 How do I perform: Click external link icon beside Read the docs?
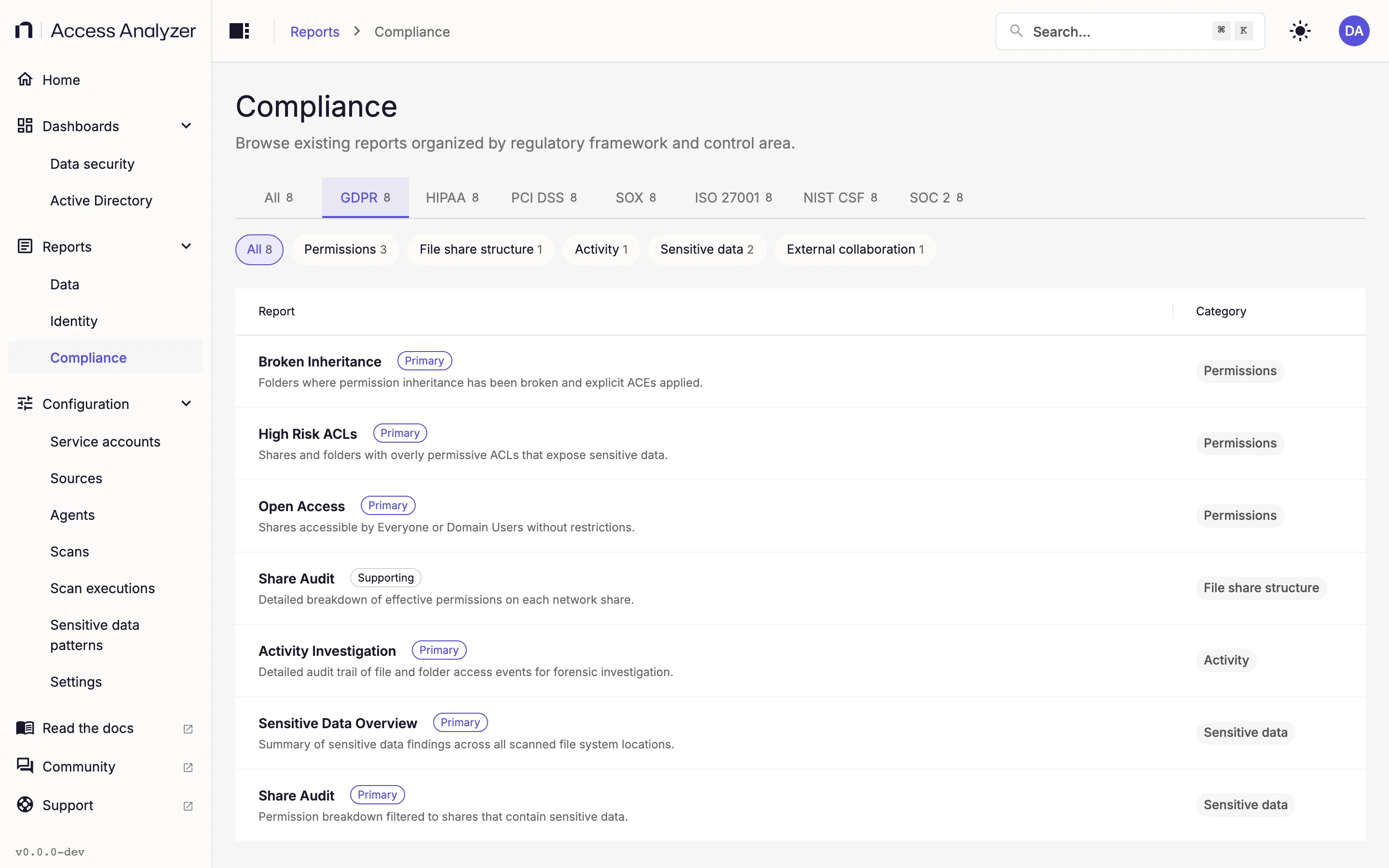click(x=188, y=729)
